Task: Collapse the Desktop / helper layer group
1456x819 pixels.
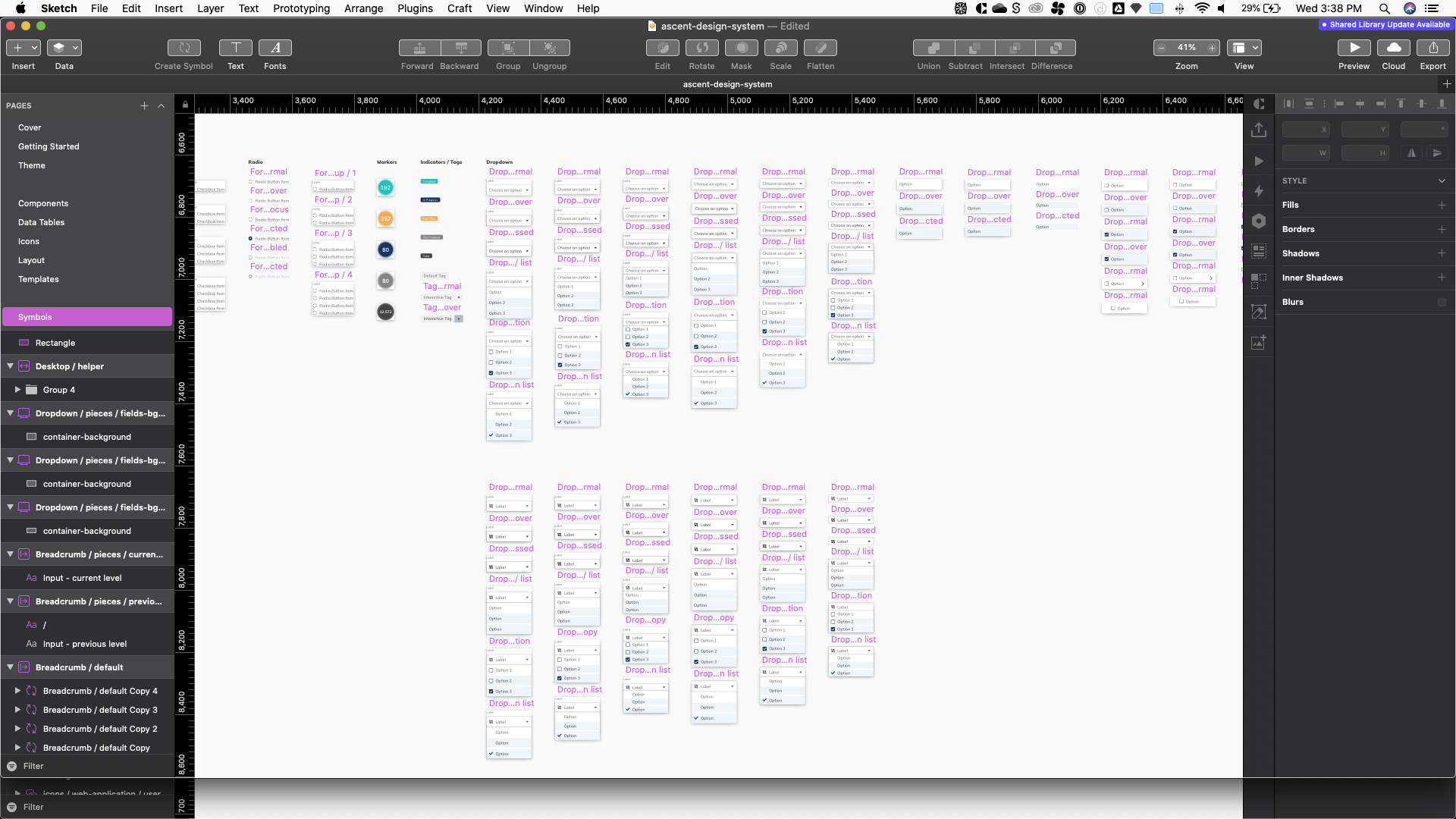Action: 10,366
